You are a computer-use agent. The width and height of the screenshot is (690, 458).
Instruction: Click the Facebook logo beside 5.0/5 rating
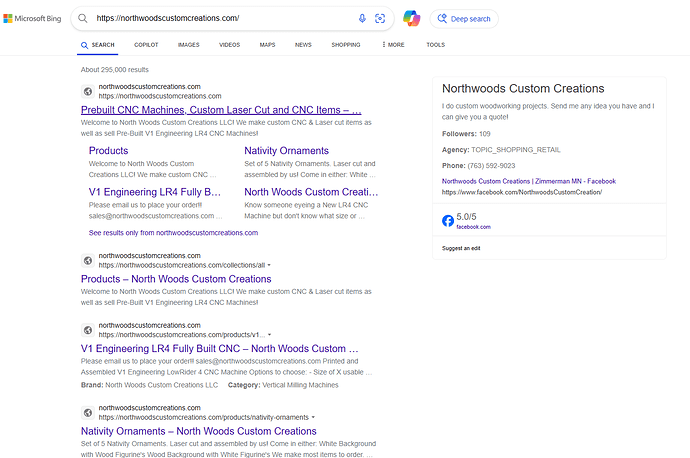coord(448,220)
